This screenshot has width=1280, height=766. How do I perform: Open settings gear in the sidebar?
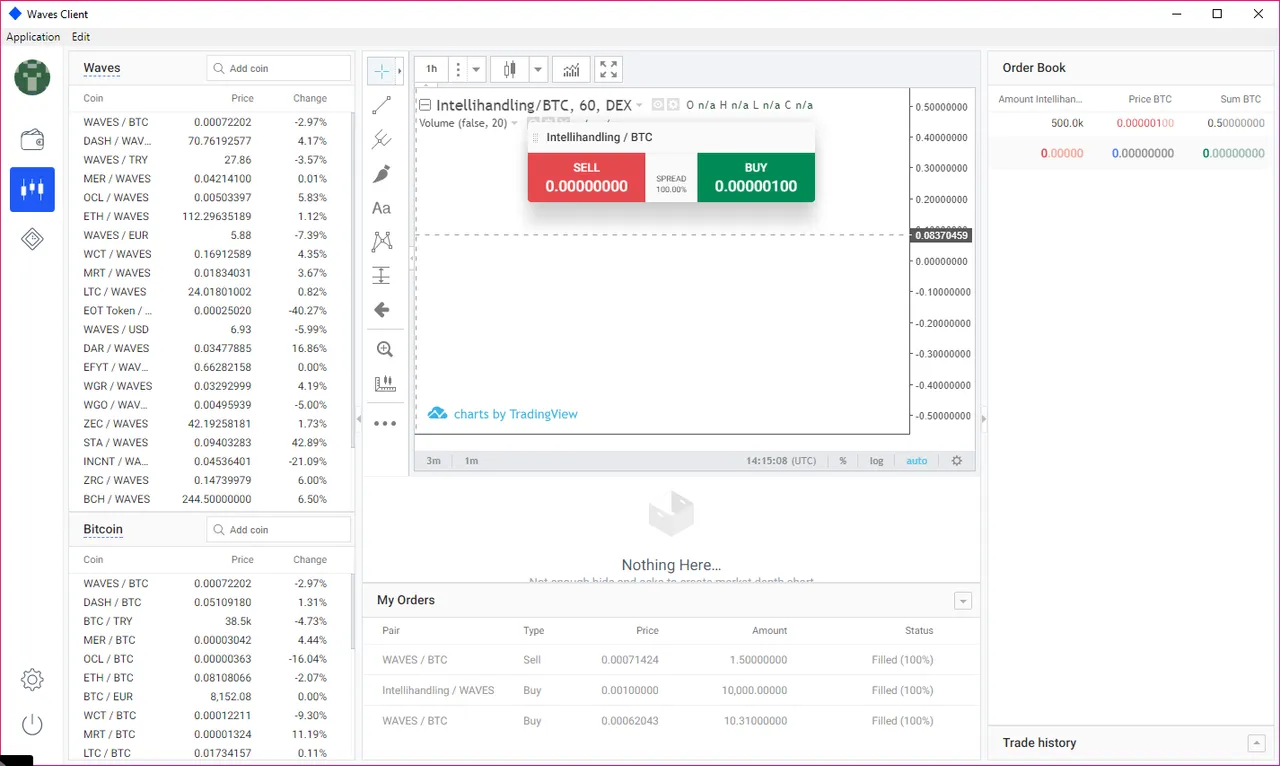pos(32,680)
